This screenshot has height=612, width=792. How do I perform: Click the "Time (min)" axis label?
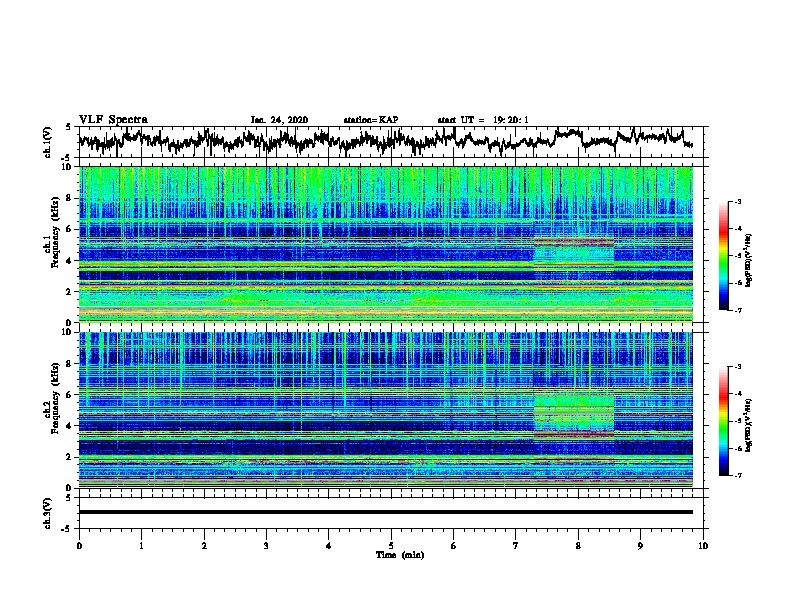pyautogui.click(x=400, y=555)
